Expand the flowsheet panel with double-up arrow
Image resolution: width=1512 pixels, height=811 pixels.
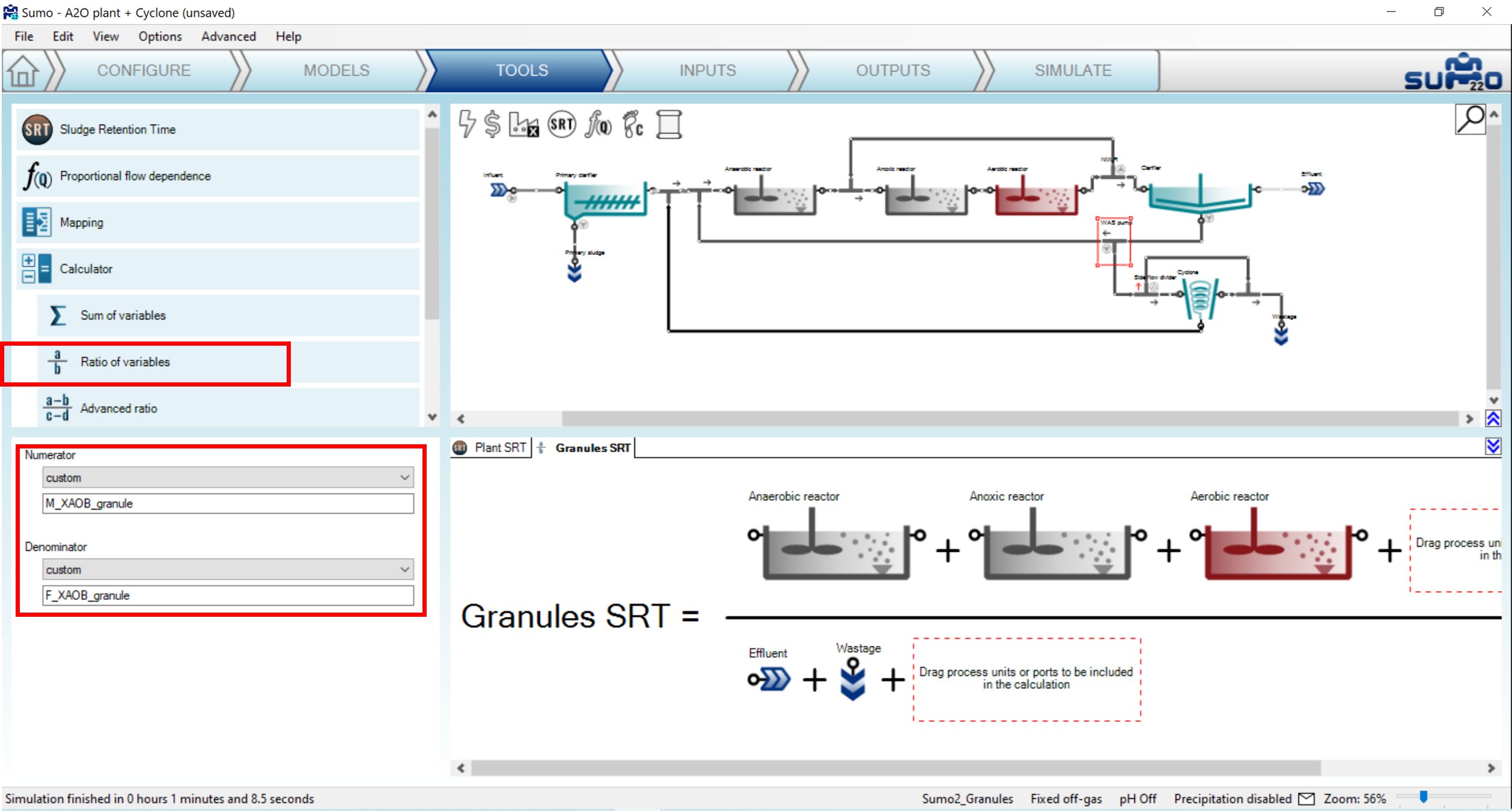pyautogui.click(x=1493, y=418)
